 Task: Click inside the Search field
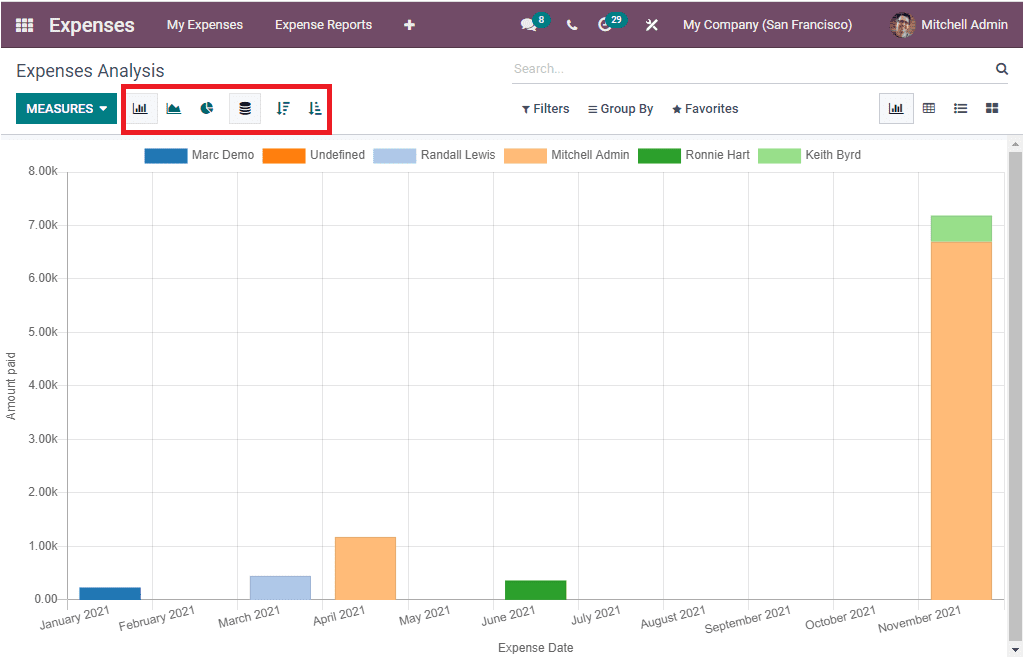tap(700, 68)
